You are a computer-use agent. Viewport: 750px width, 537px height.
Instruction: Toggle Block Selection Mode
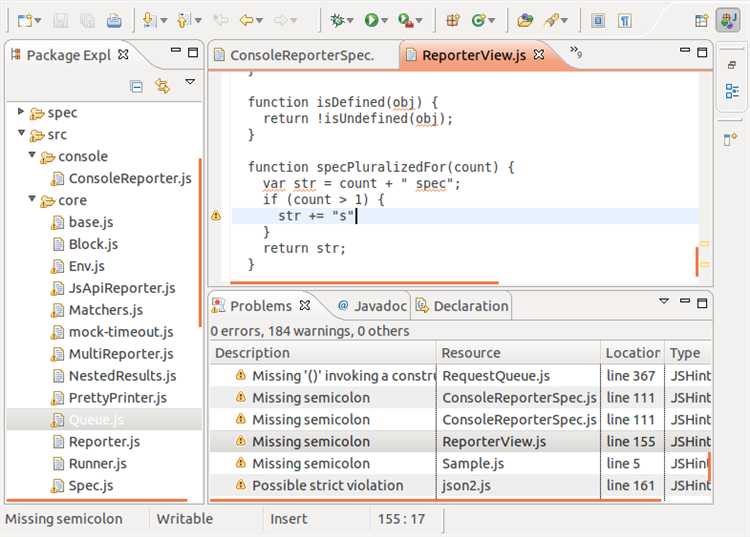pos(598,21)
